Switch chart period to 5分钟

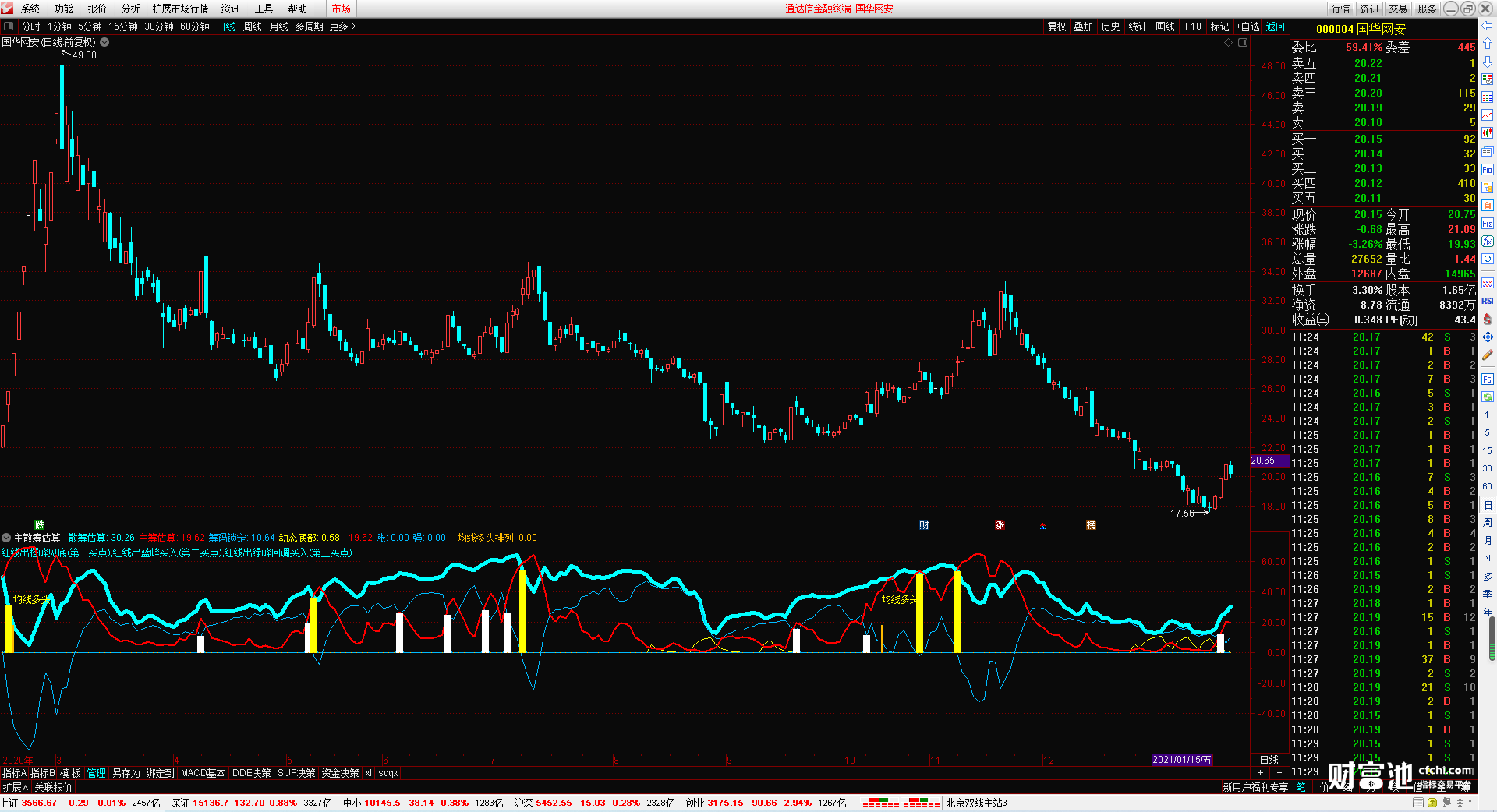click(x=90, y=26)
